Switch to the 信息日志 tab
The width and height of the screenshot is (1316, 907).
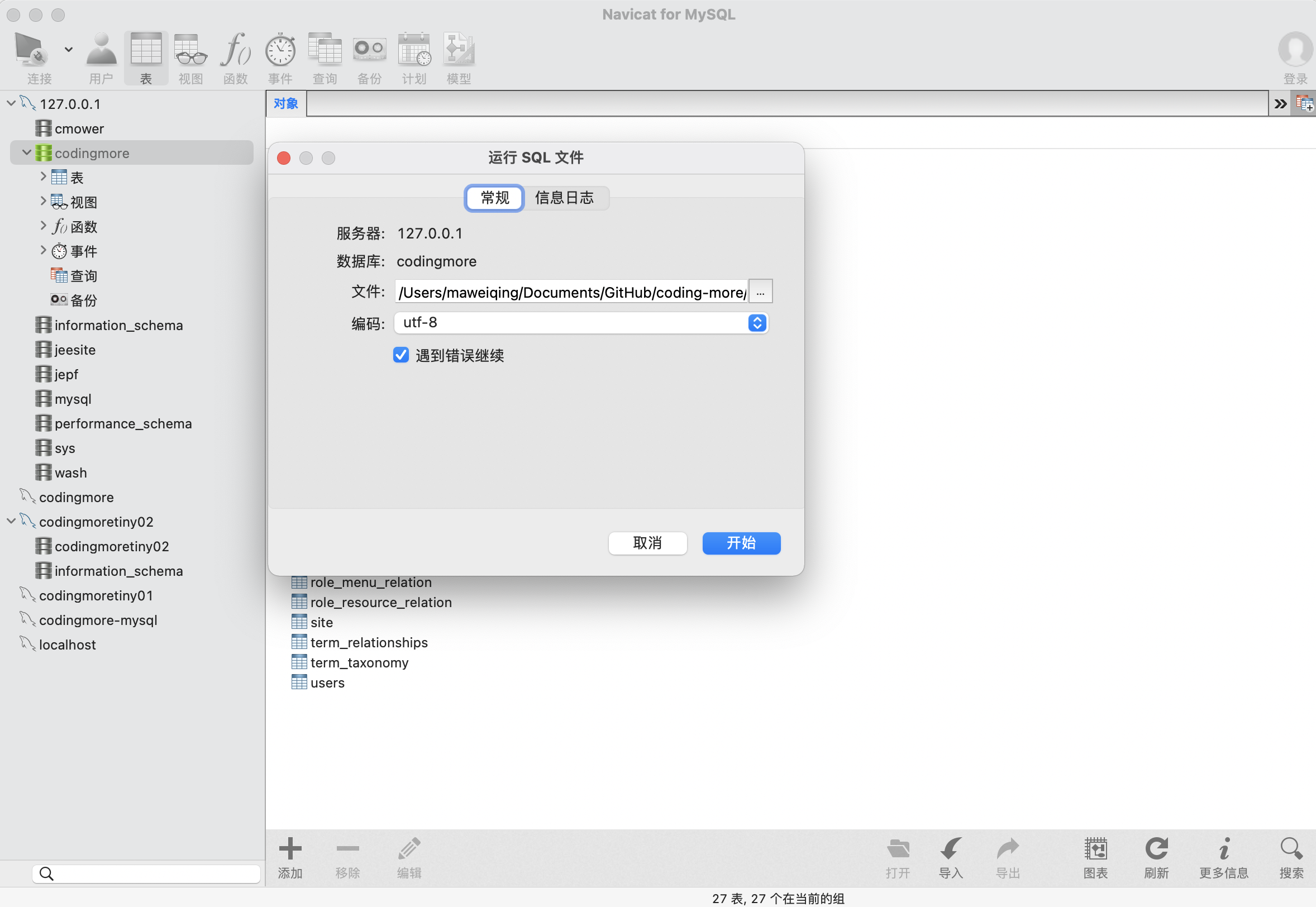(564, 198)
